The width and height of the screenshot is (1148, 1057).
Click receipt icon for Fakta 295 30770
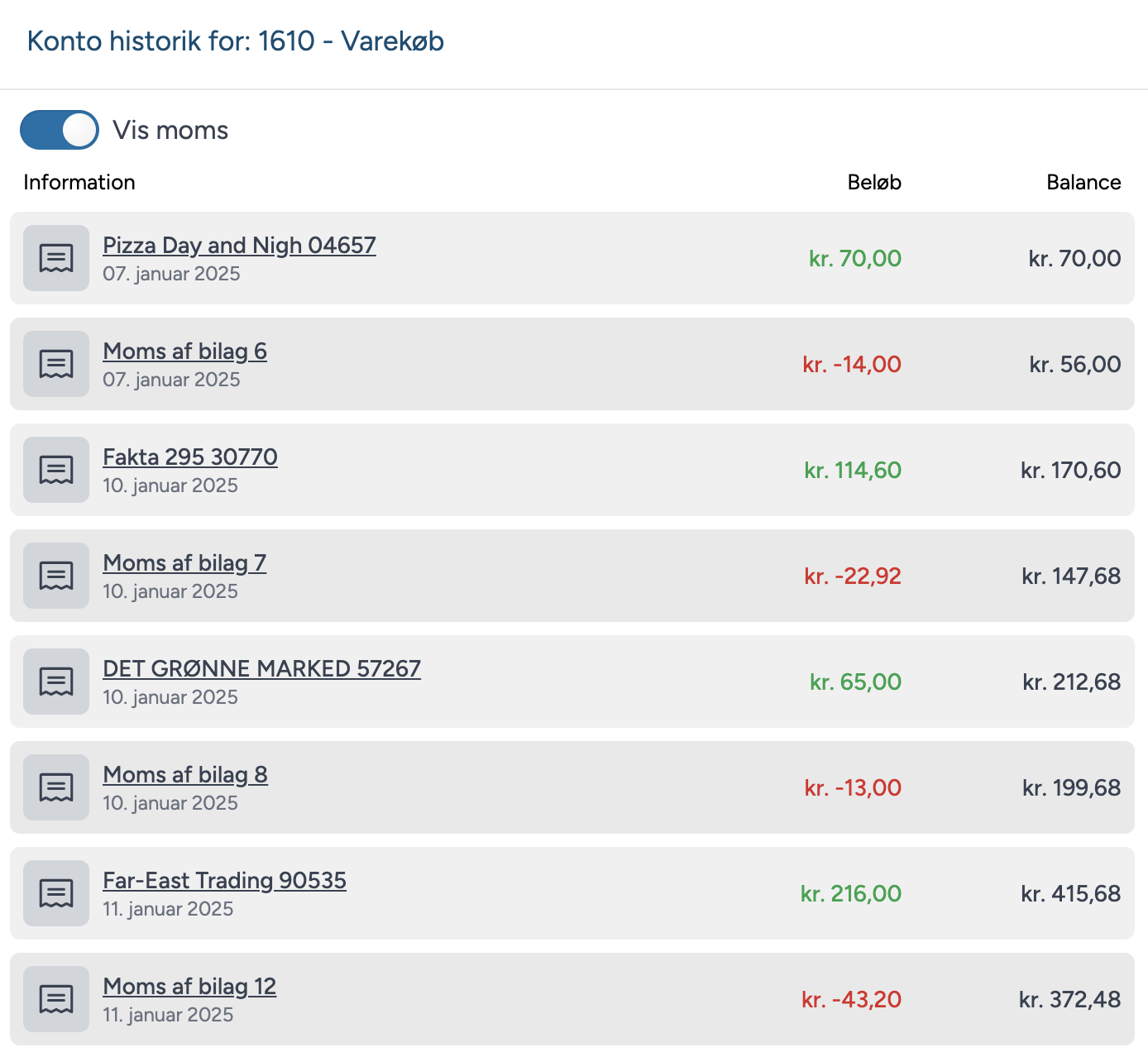click(56, 470)
